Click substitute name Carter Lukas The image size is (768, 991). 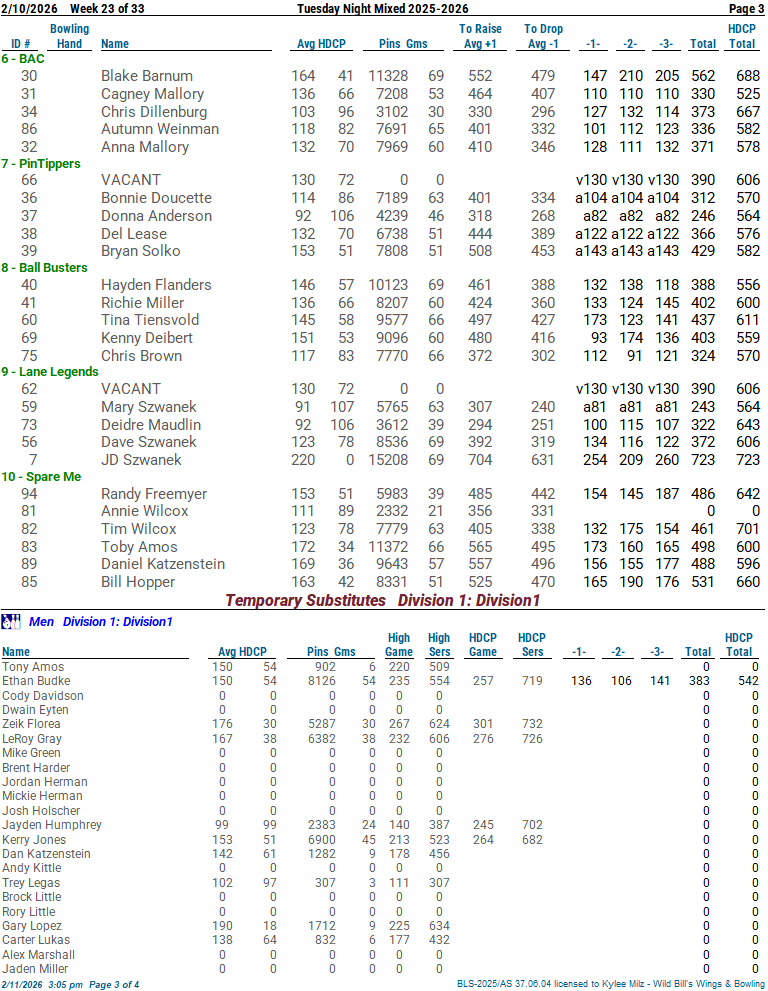[36, 940]
